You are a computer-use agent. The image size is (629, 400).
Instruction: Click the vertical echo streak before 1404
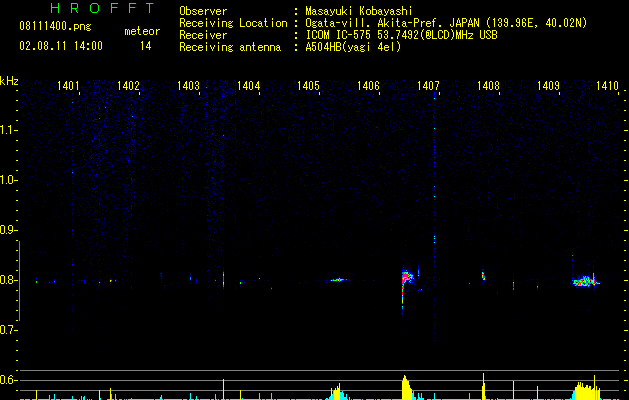tap(223, 279)
